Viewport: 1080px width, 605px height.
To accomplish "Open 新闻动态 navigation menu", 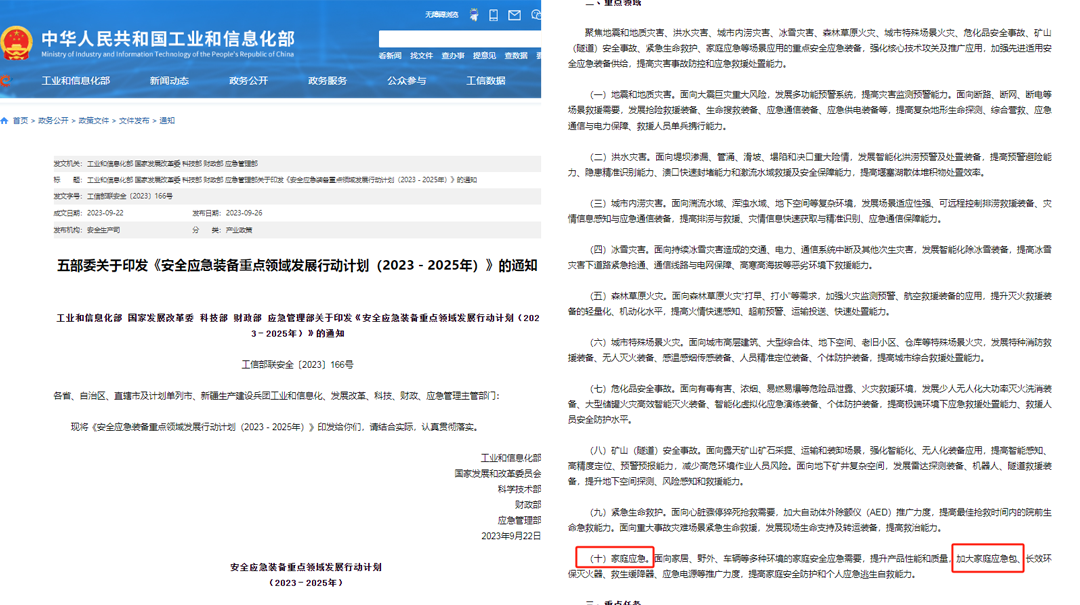I will pos(169,81).
